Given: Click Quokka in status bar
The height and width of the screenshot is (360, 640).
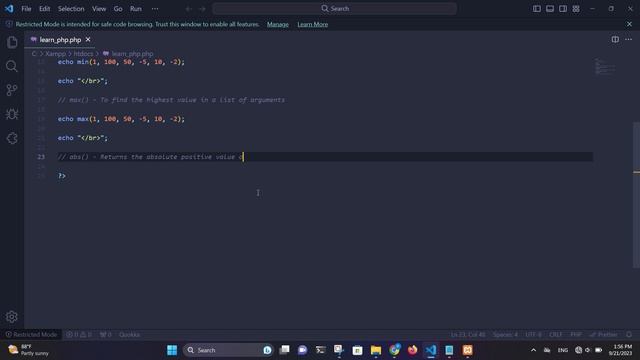Looking at the screenshot, I should pos(129,335).
